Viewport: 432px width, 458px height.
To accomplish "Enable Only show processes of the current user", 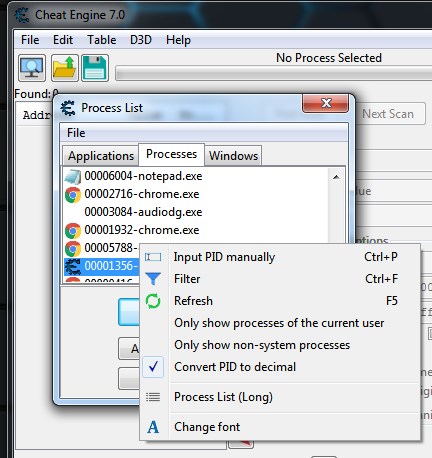I will tap(279, 323).
